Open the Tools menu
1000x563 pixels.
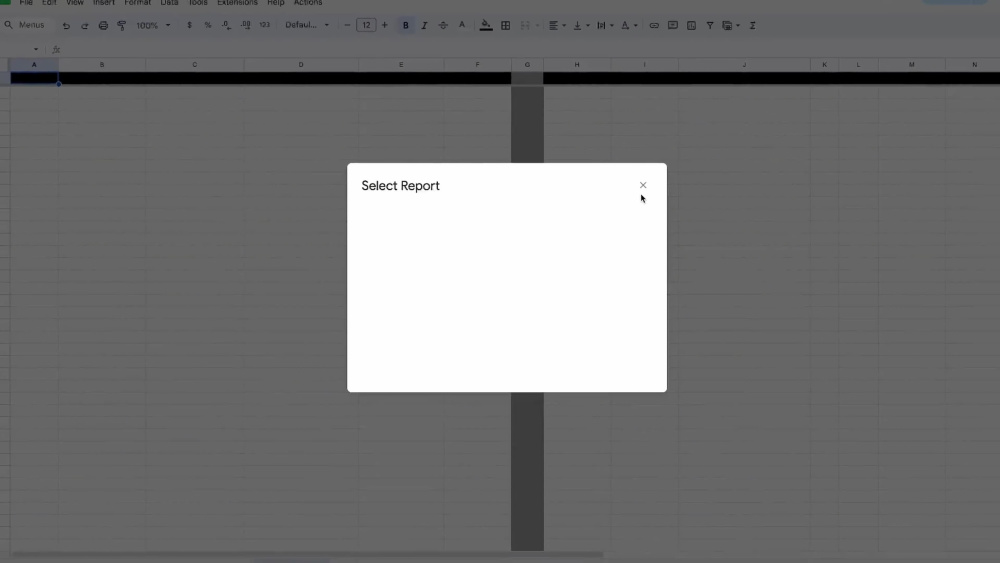tap(198, 3)
